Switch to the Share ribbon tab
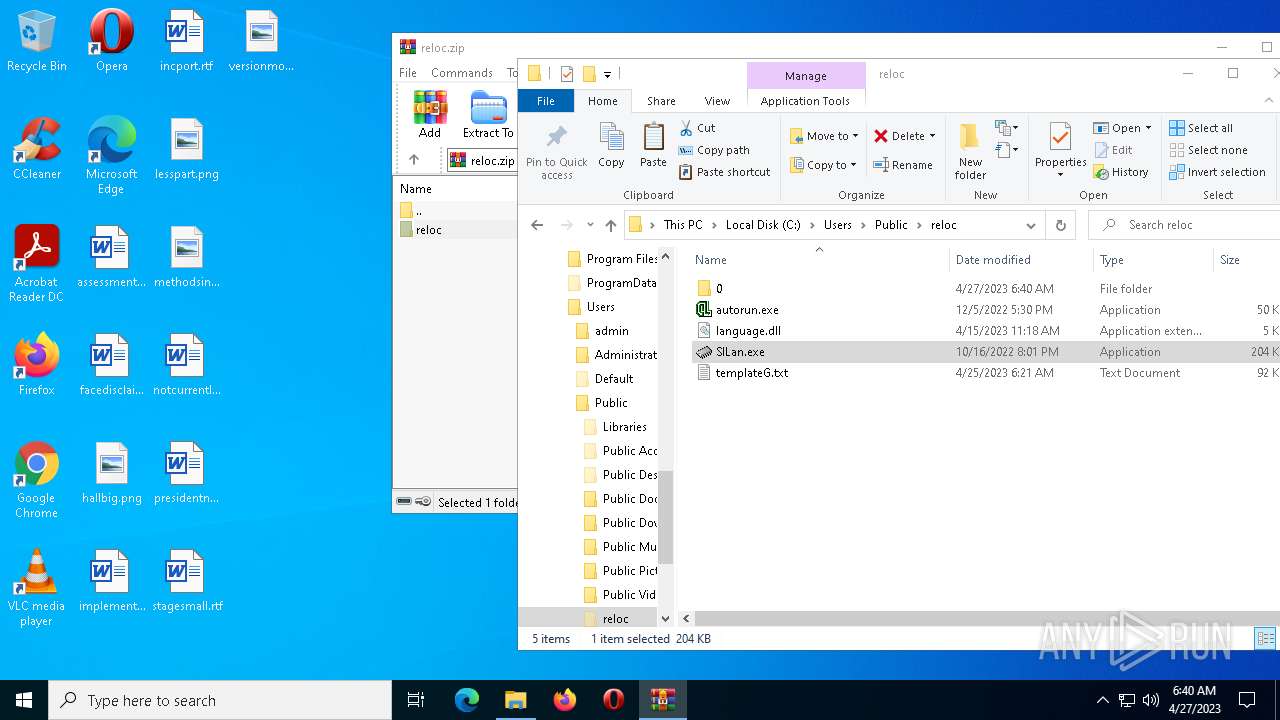The width and height of the screenshot is (1280, 720). [x=661, y=101]
